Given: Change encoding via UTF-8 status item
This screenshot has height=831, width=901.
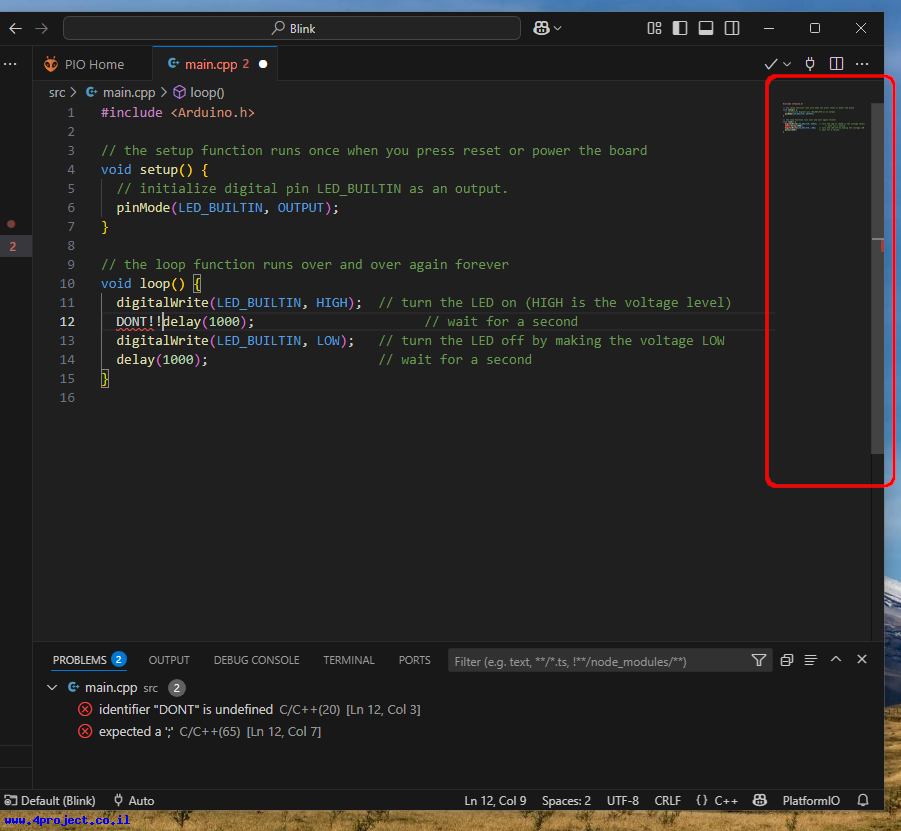Looking at the screenshot, I should [x=623, y=801].
